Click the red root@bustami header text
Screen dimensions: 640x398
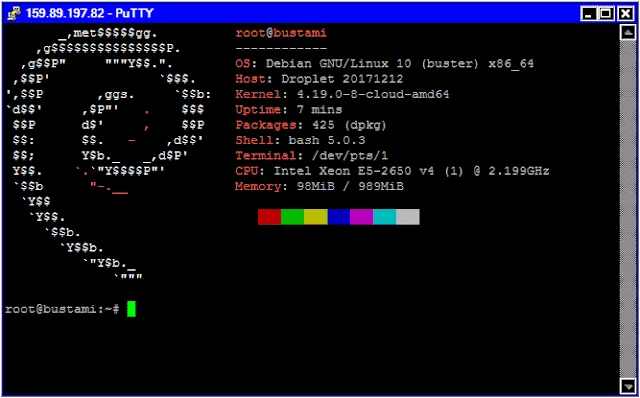[281, 33]
